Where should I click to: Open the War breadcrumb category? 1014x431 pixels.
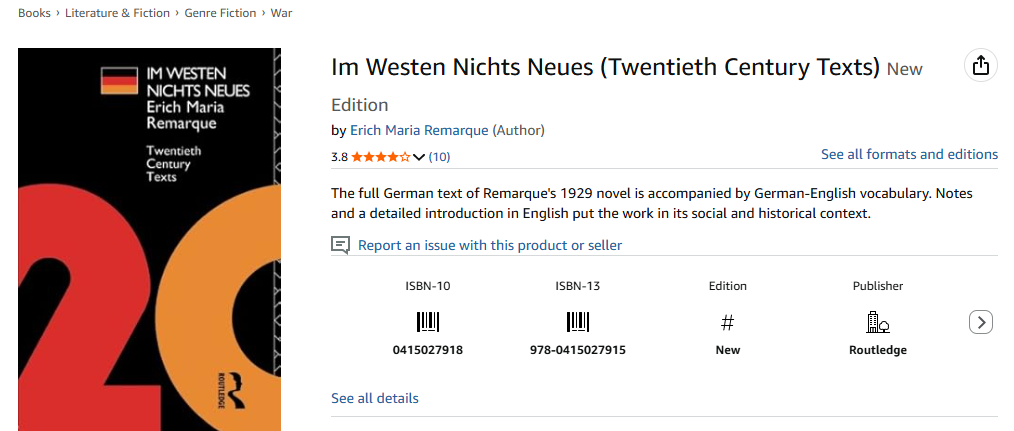[x=282, y=13]
